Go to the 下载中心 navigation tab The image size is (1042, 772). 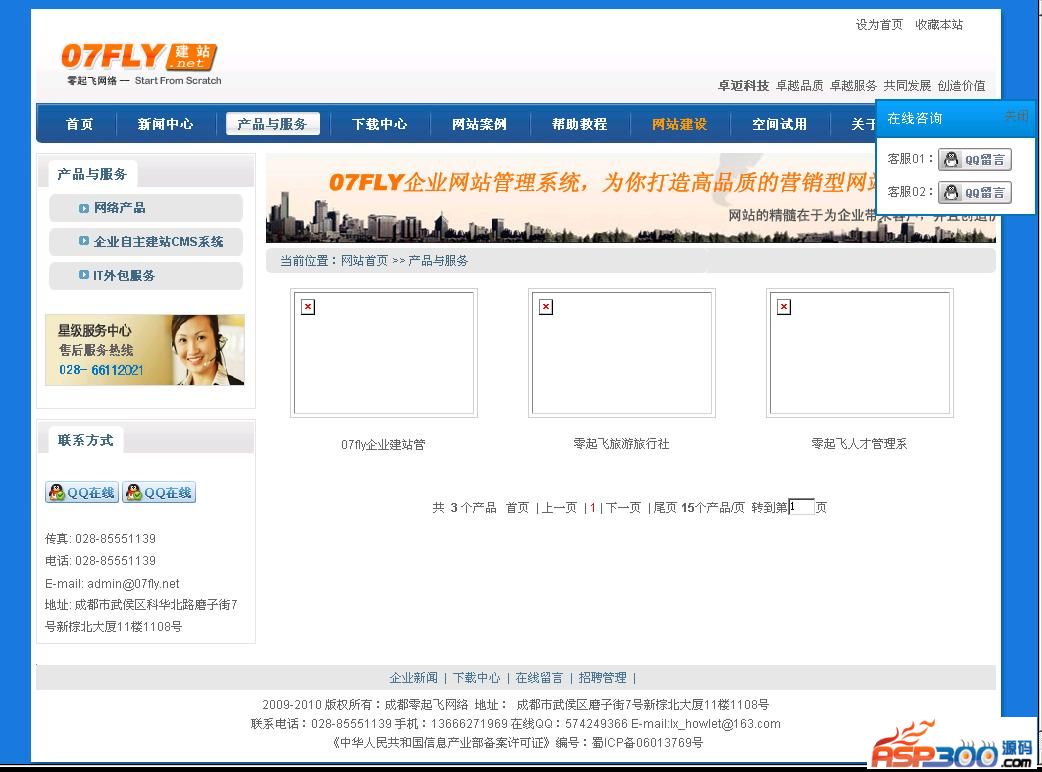[379, 124]
